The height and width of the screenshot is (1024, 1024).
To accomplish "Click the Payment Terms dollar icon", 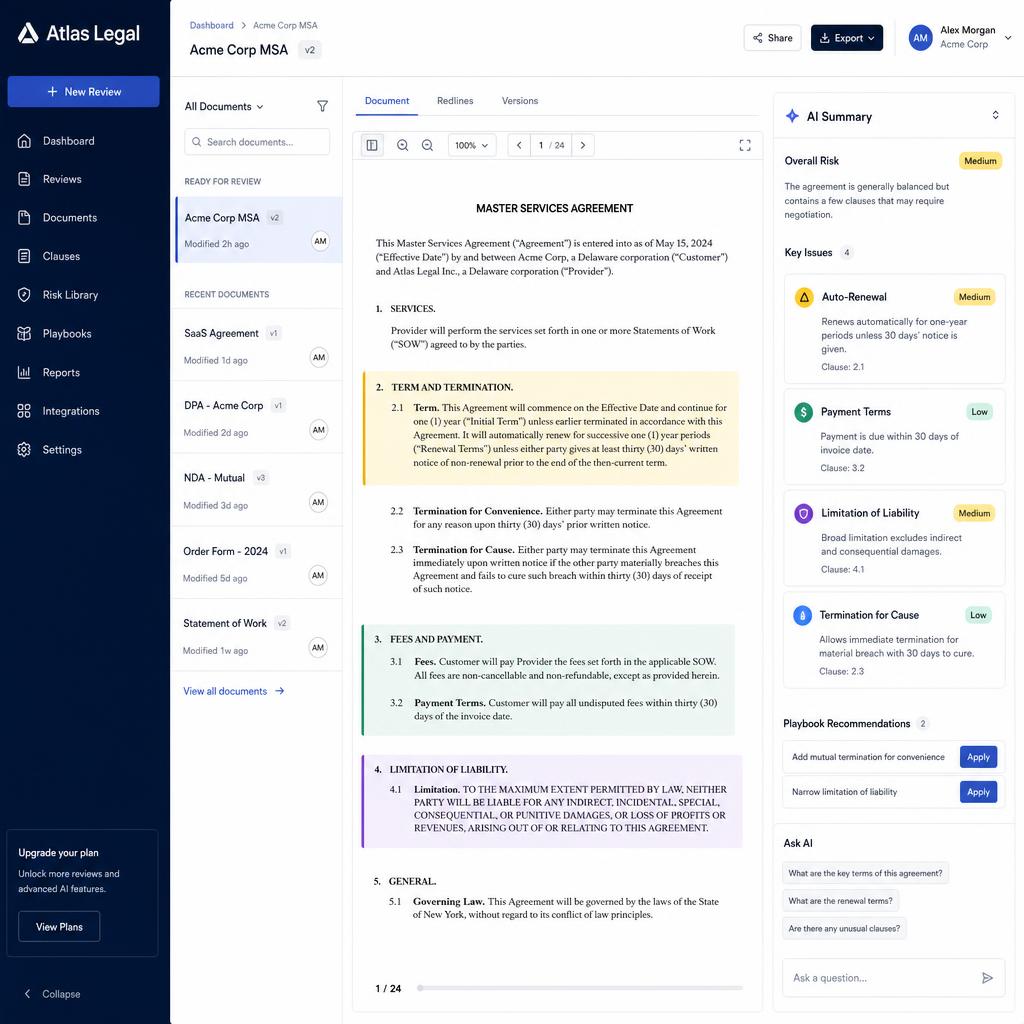I will point(803,412).
